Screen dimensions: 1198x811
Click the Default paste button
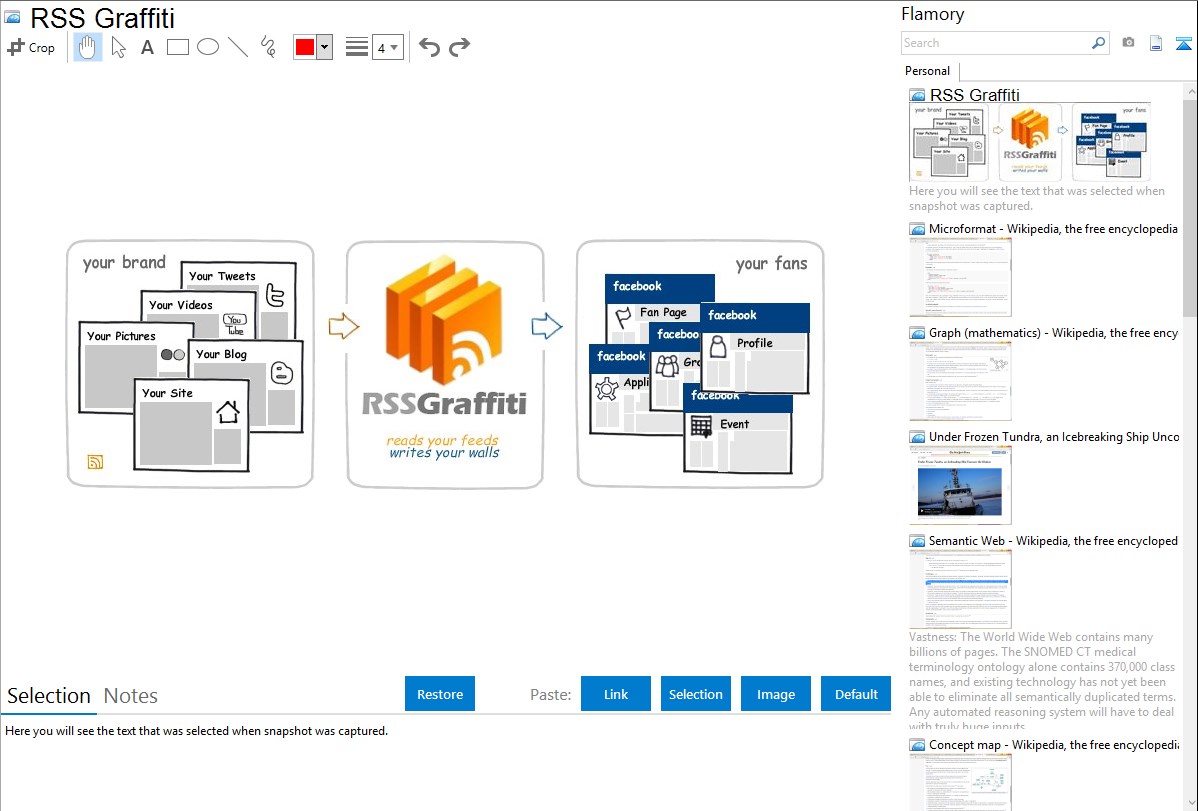856,694
